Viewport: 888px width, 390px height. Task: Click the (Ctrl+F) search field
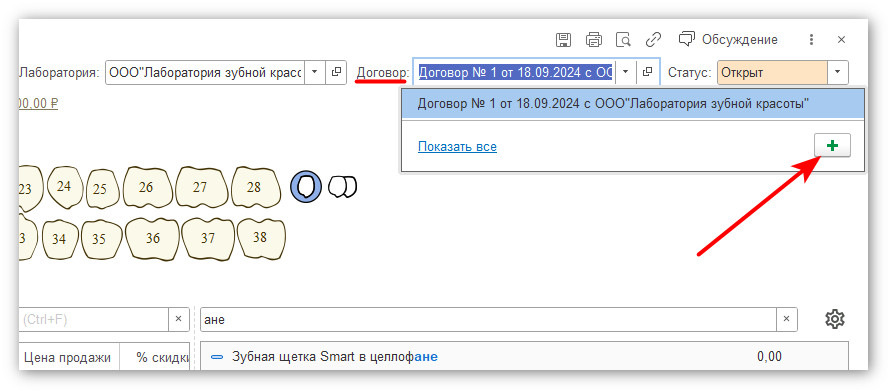click(x=93, y=319)
